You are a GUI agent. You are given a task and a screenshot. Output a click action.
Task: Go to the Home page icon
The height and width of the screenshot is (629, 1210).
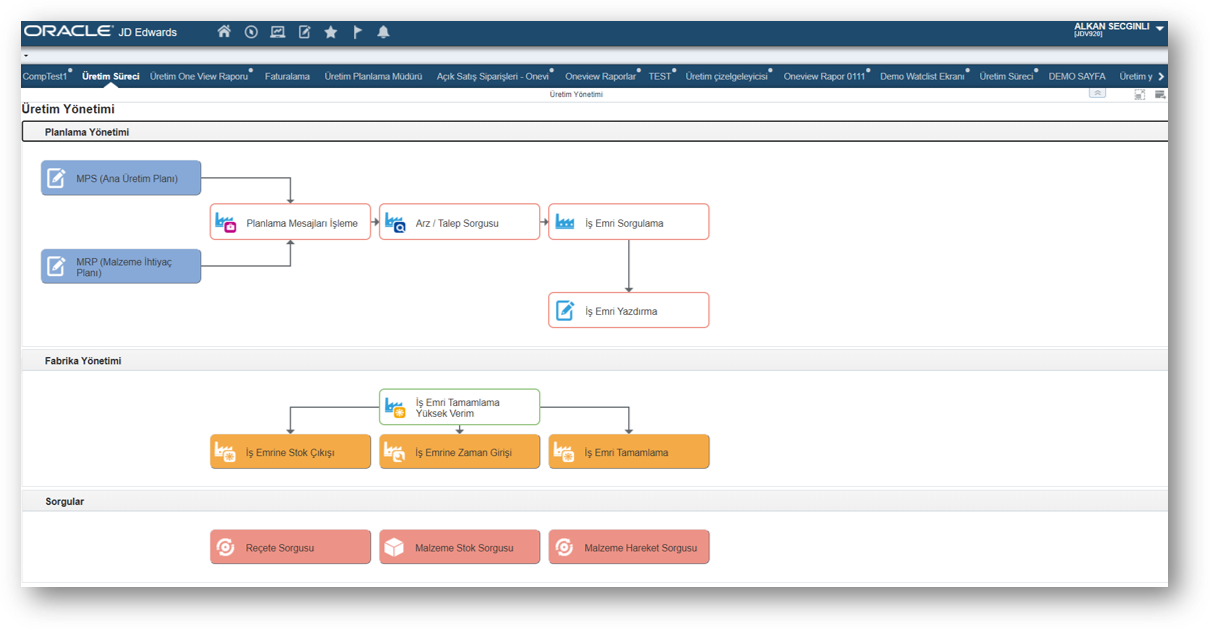point(224,32)
